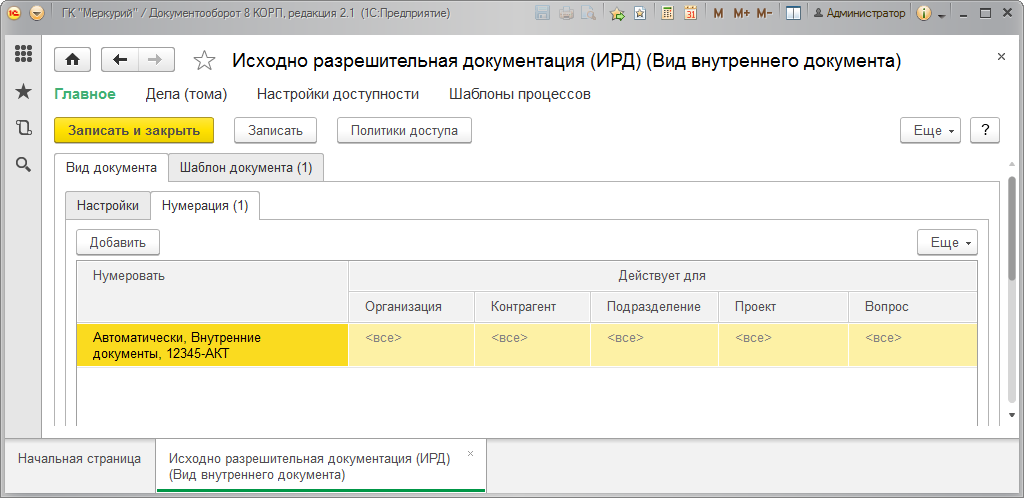
Task: Click the Проект column header
Action: pyautogui.click(x=783, y=307)
